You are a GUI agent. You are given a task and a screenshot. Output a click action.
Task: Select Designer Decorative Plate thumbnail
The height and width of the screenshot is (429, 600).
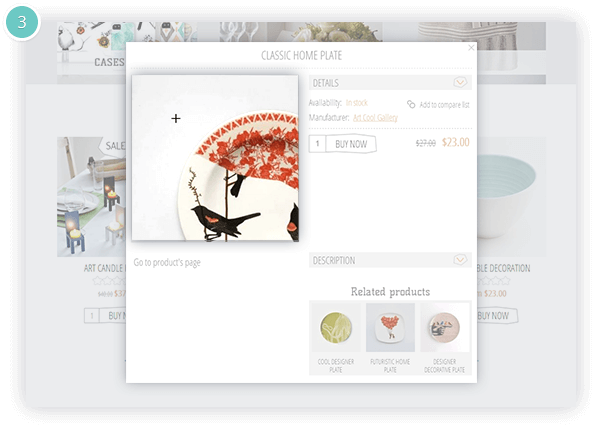(x=445, y=328)
